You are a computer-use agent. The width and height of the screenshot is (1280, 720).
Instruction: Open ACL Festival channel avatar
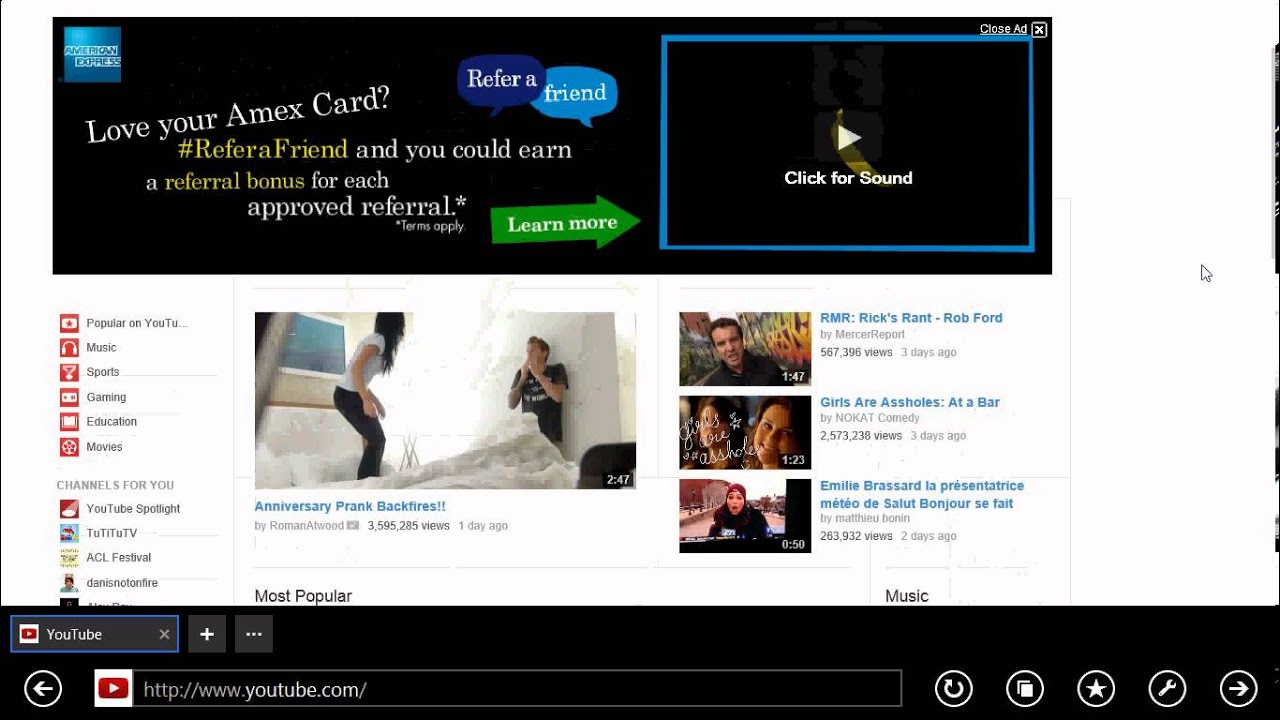click(x=69, y=558)
